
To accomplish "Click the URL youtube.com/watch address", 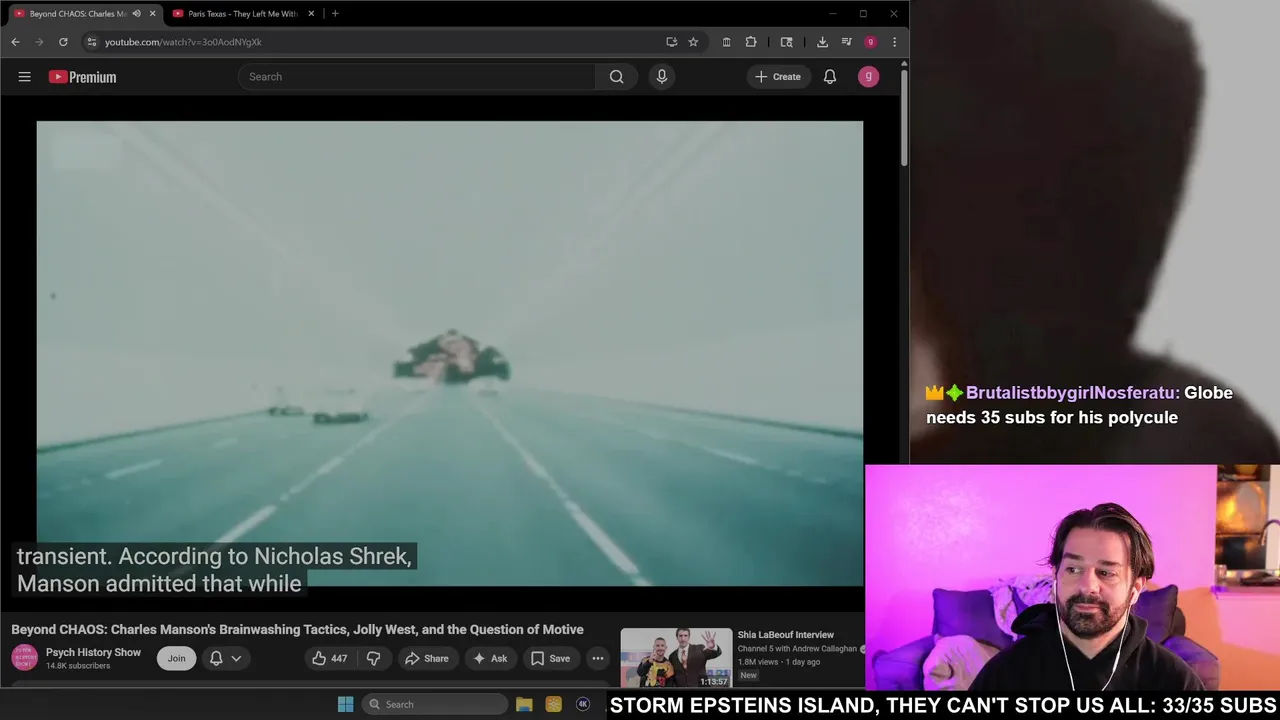I will pos(183,42).
